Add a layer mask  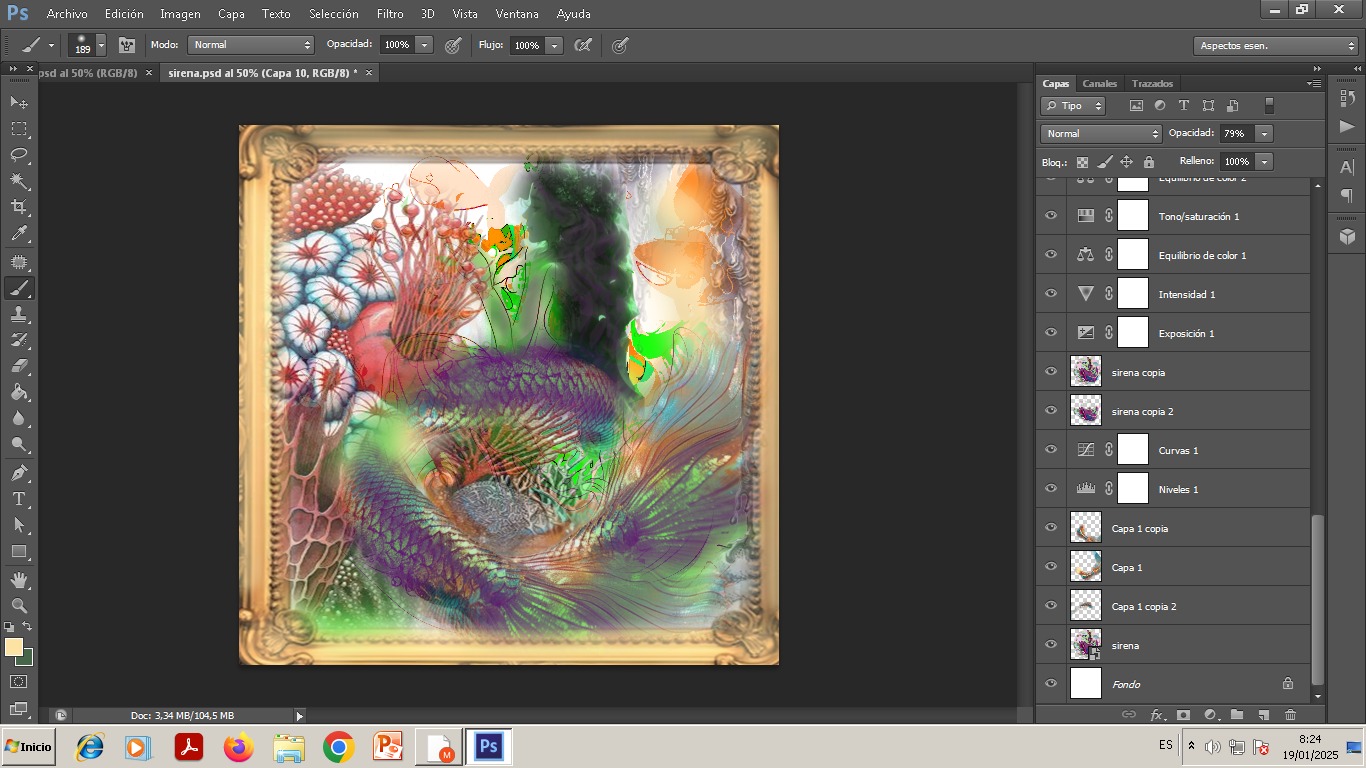pos(1184,715)
